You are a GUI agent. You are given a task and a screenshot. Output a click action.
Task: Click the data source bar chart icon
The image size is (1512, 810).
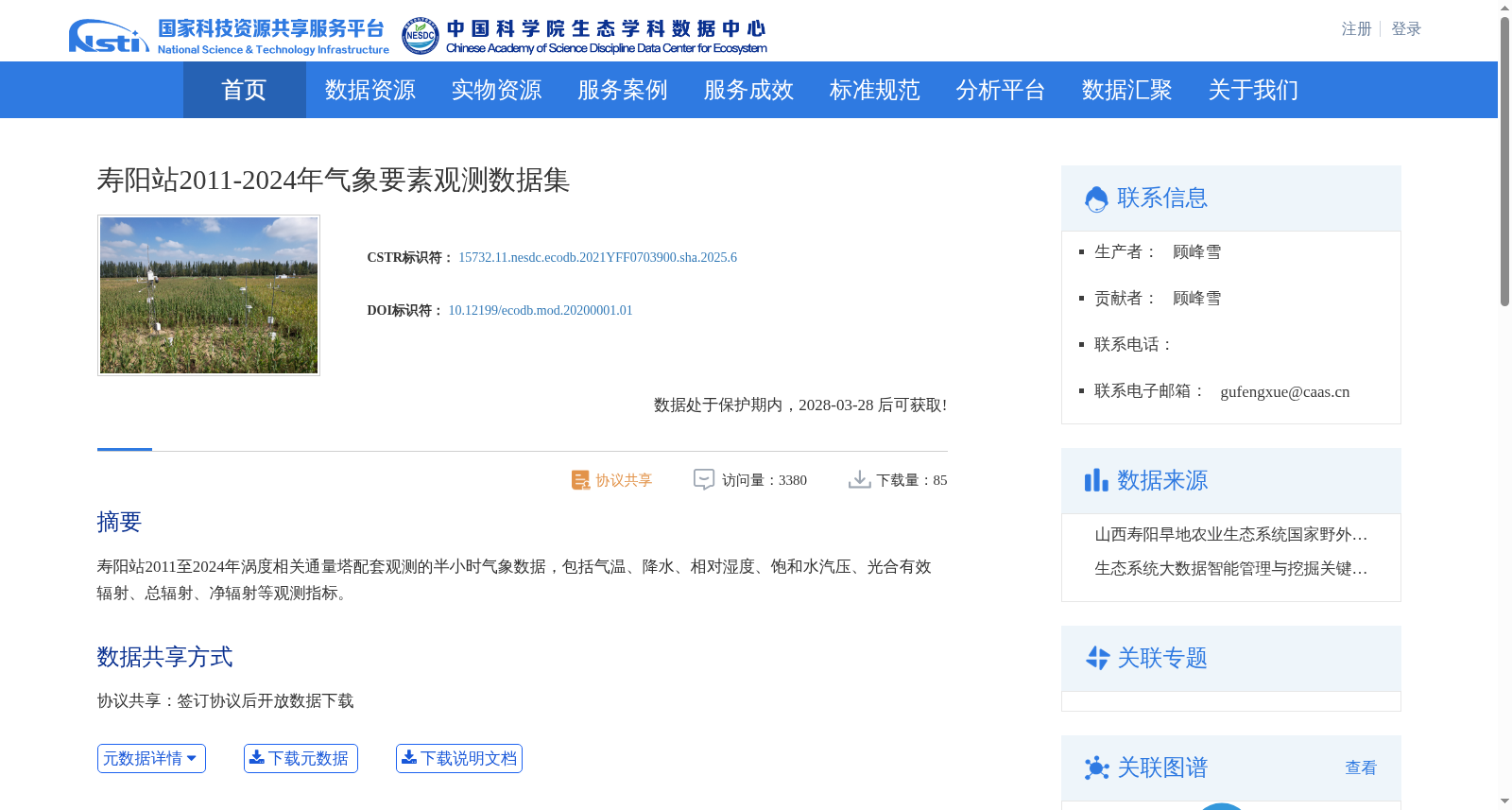[1096, 480]
